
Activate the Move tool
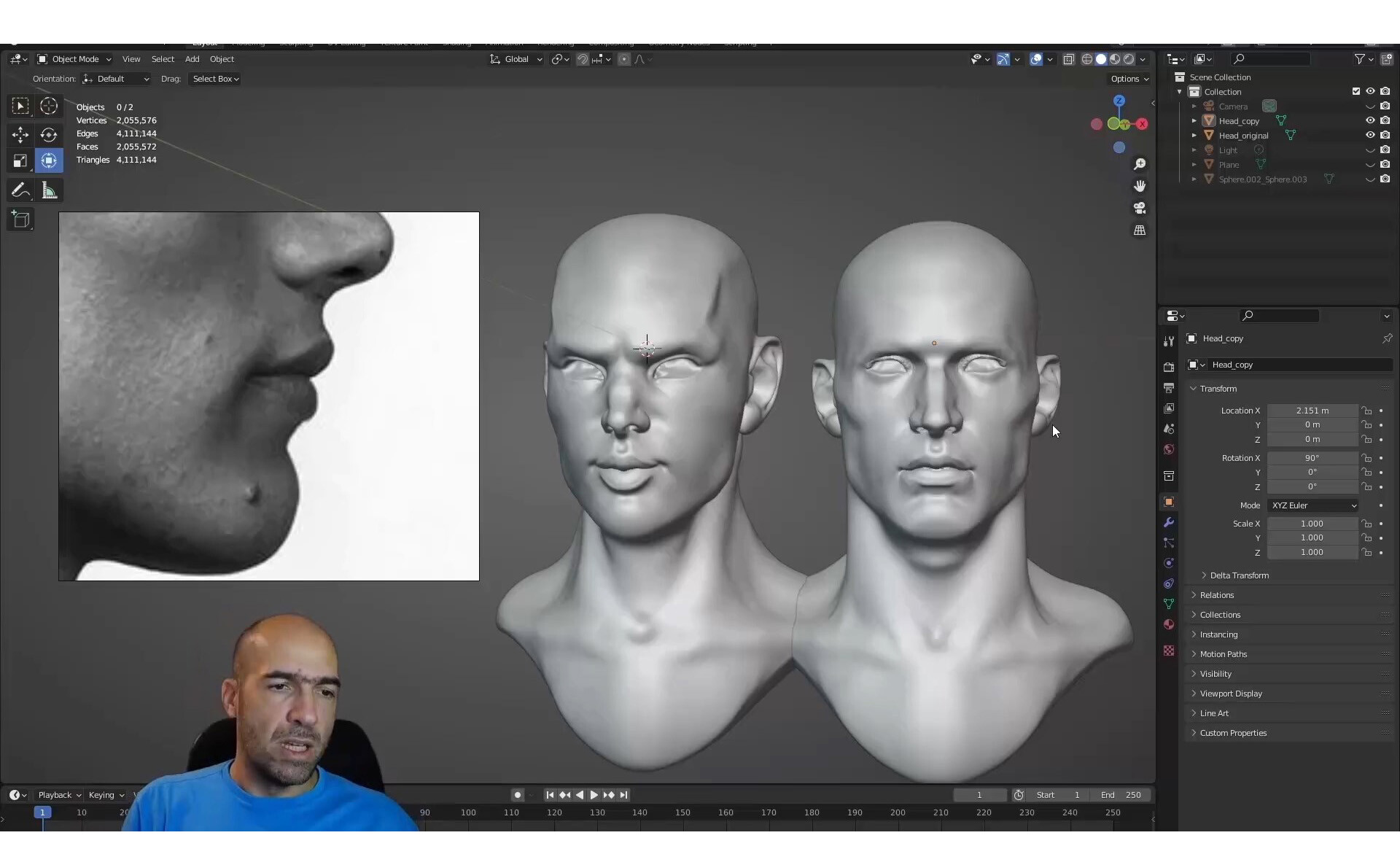click(x=20, y=134)
